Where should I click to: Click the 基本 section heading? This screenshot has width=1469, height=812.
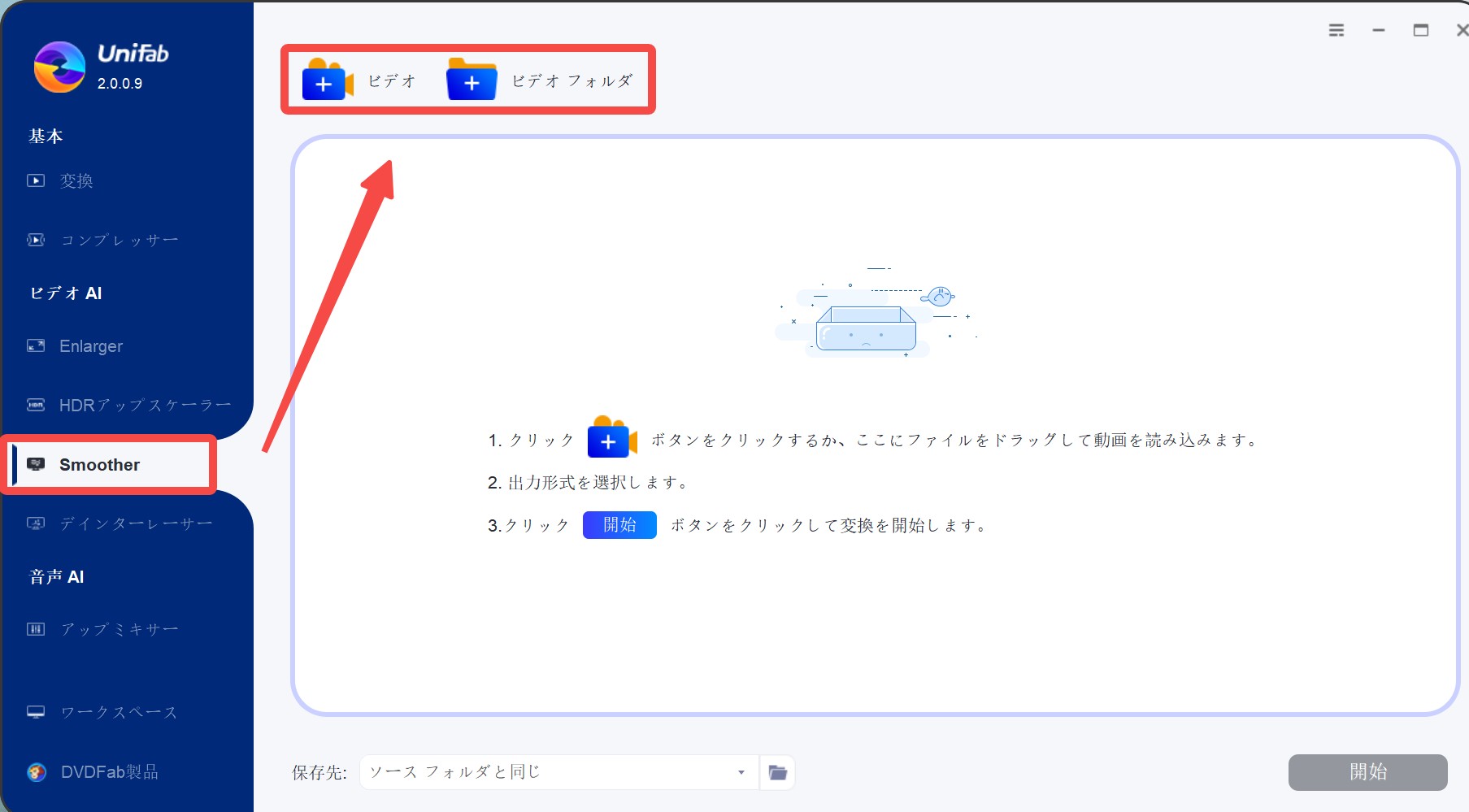pos(46,136)
